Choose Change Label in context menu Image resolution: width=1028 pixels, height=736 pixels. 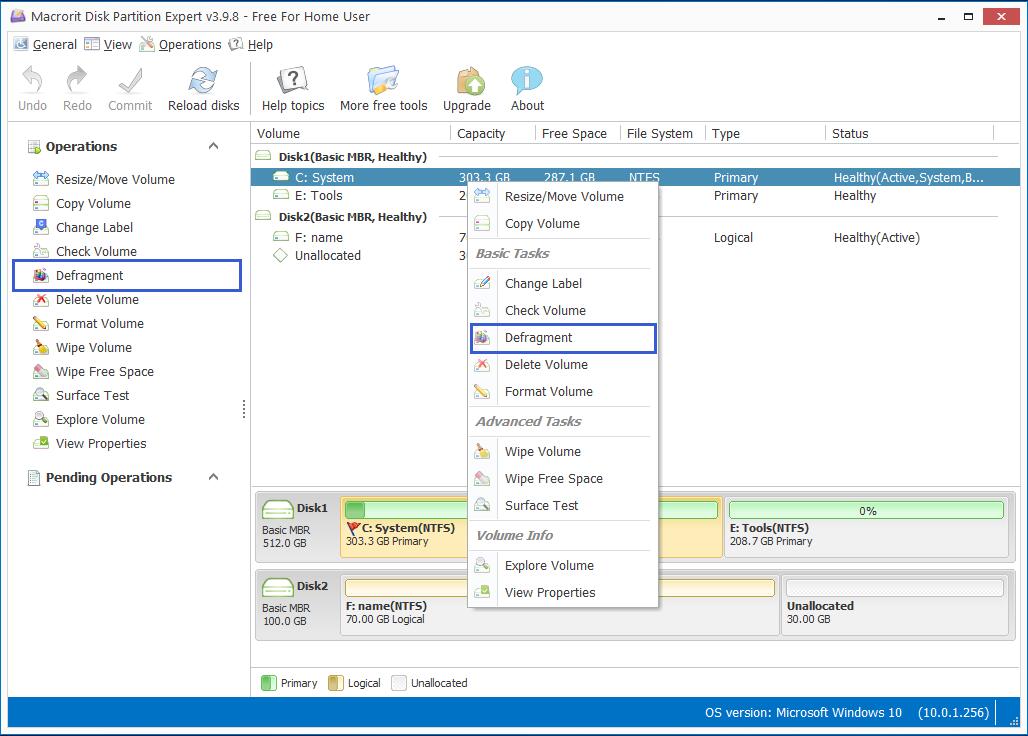(564, 284)
